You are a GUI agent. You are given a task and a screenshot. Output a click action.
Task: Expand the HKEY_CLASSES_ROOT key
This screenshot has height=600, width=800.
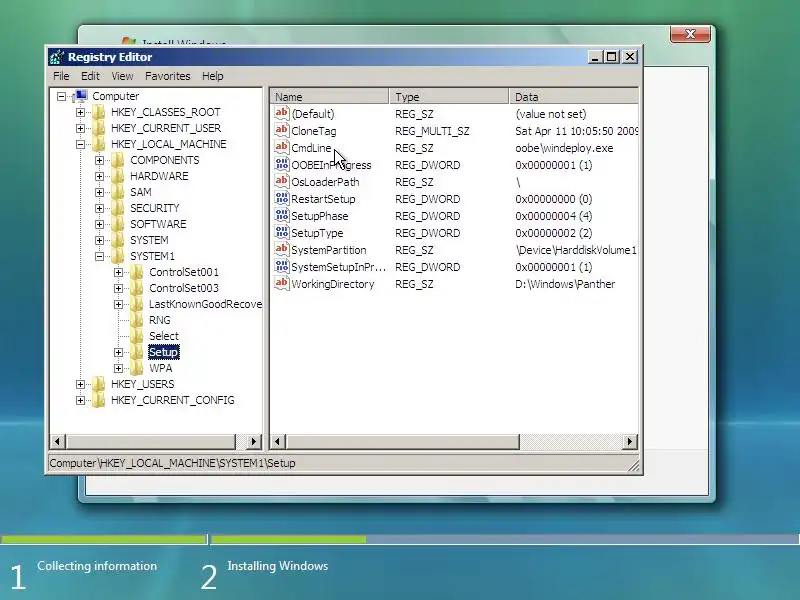point(81,112)
